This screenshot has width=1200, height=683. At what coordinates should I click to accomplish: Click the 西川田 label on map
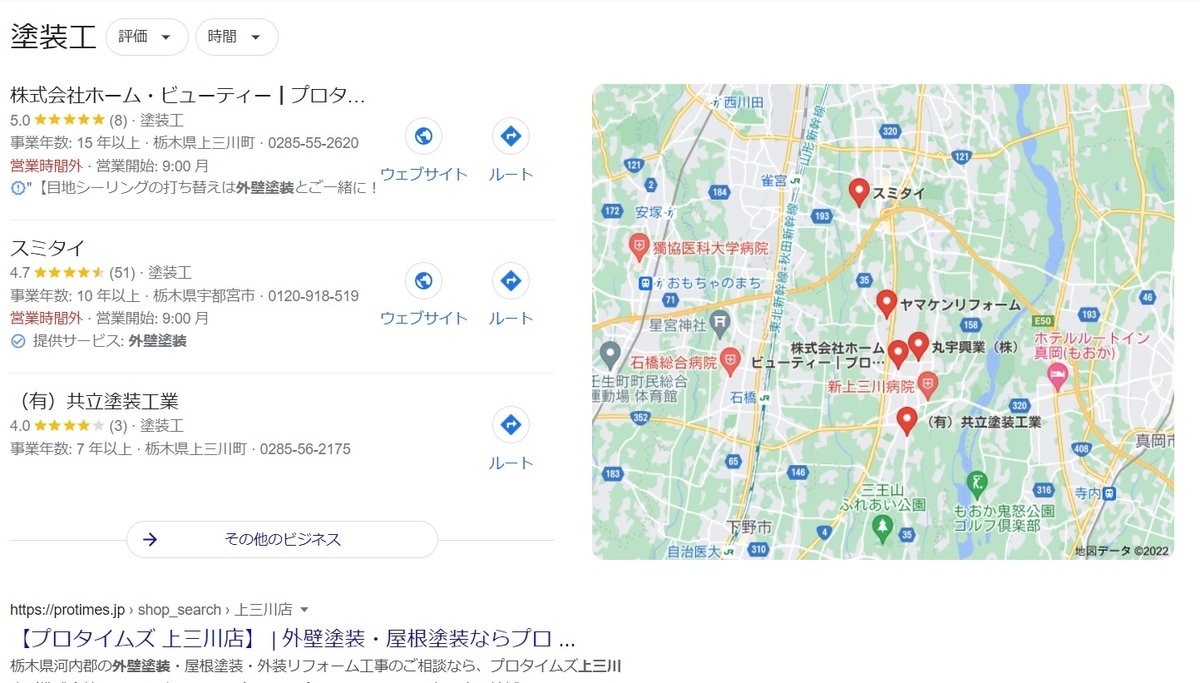744,103
